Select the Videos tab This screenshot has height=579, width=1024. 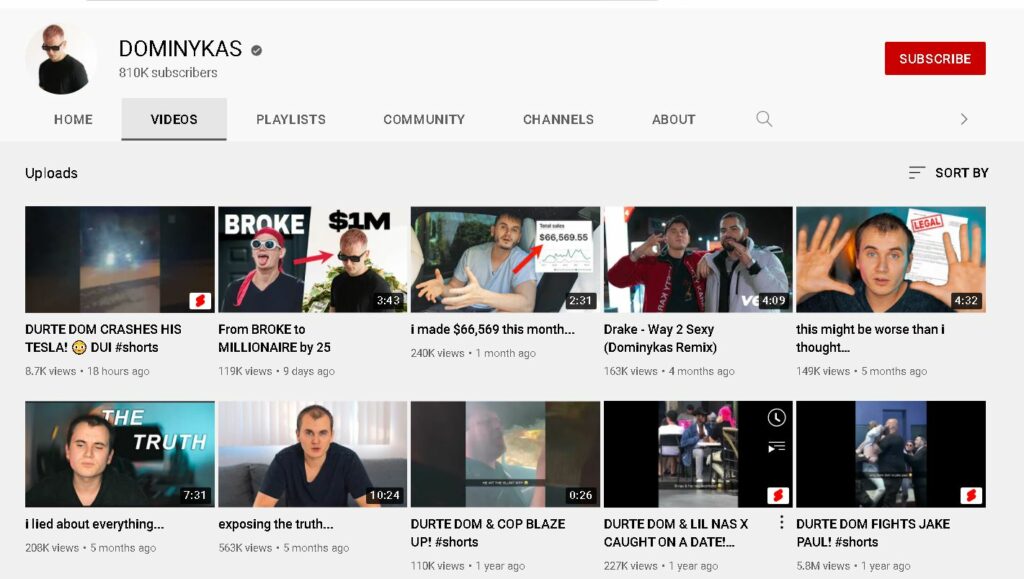[x=174, y=119]
